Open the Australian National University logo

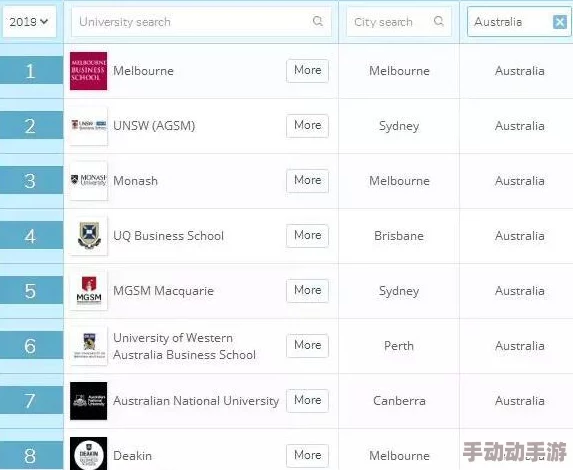pyautogui.click(x=88, y=401)
